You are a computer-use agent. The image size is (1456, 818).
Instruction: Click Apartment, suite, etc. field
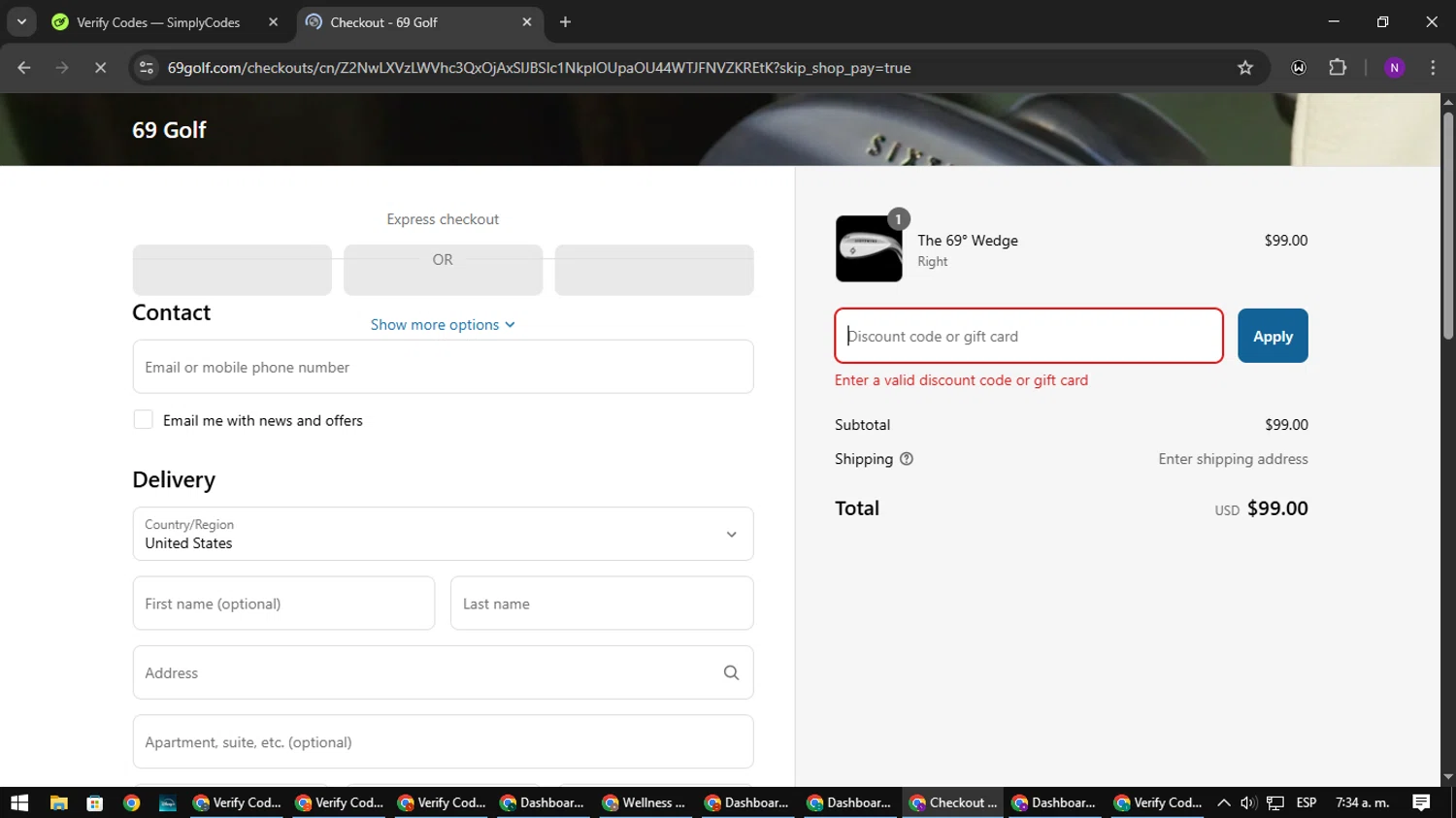tap(443, 742)
